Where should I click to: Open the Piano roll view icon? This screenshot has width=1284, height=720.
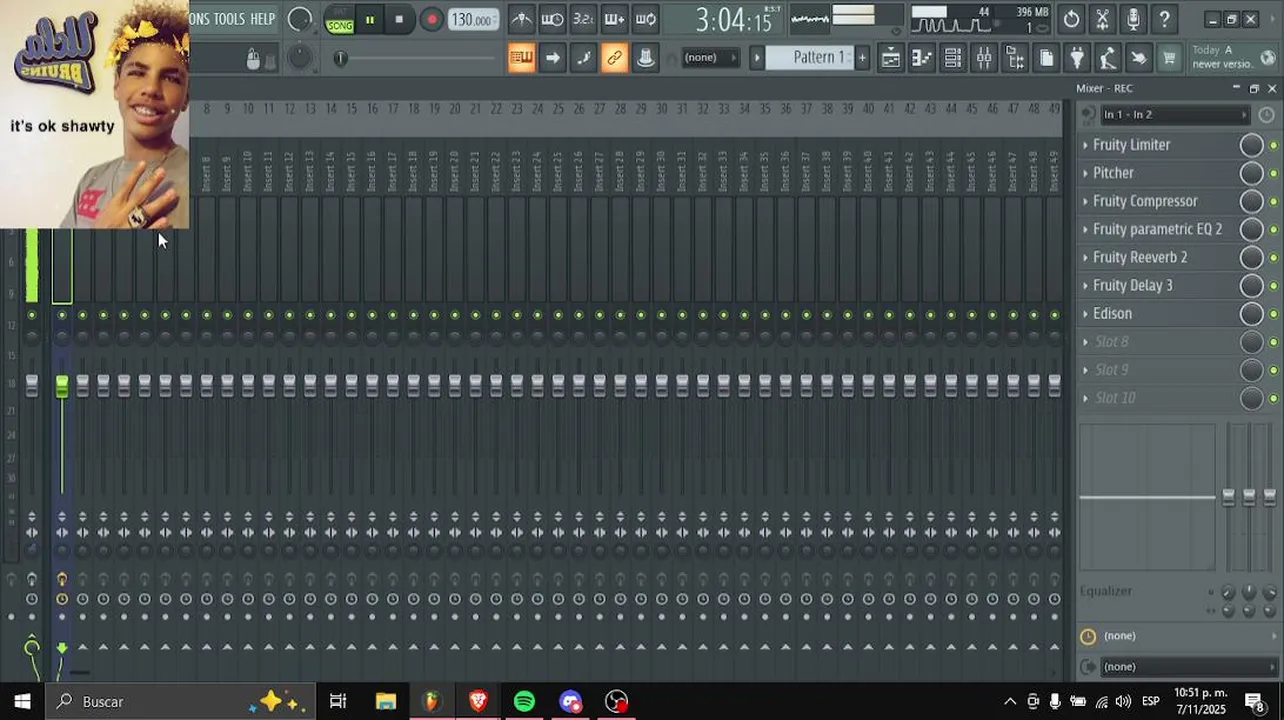tap(921, 58)
